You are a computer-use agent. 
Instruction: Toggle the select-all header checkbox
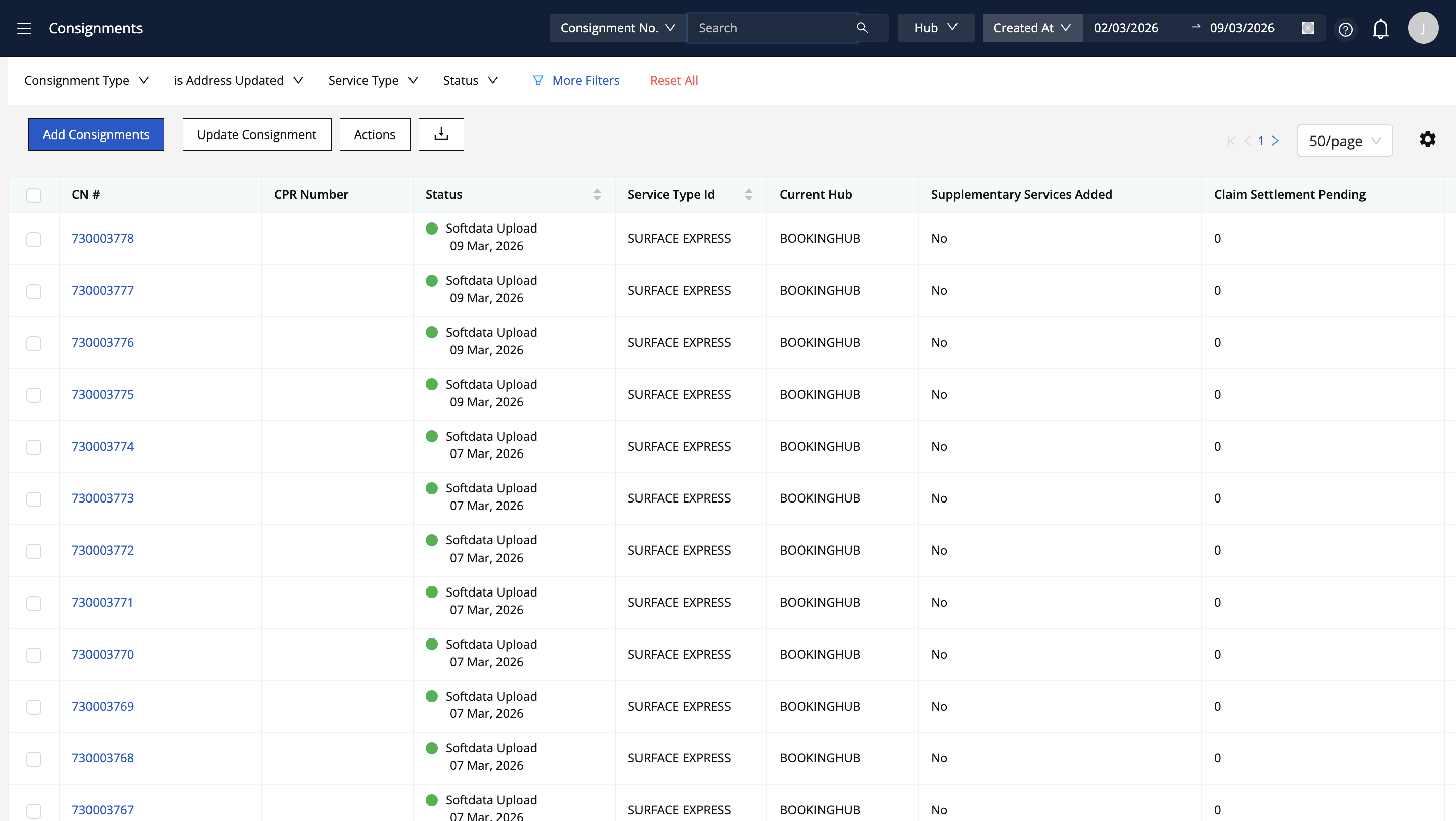[34, 196]
